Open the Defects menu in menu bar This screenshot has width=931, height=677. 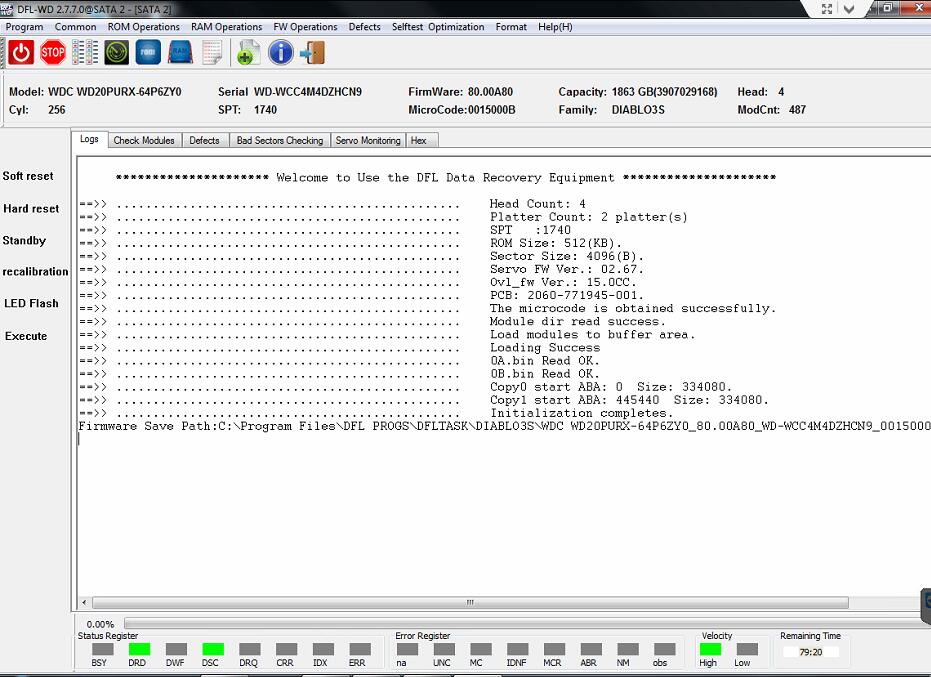click(x=365, y=27)
